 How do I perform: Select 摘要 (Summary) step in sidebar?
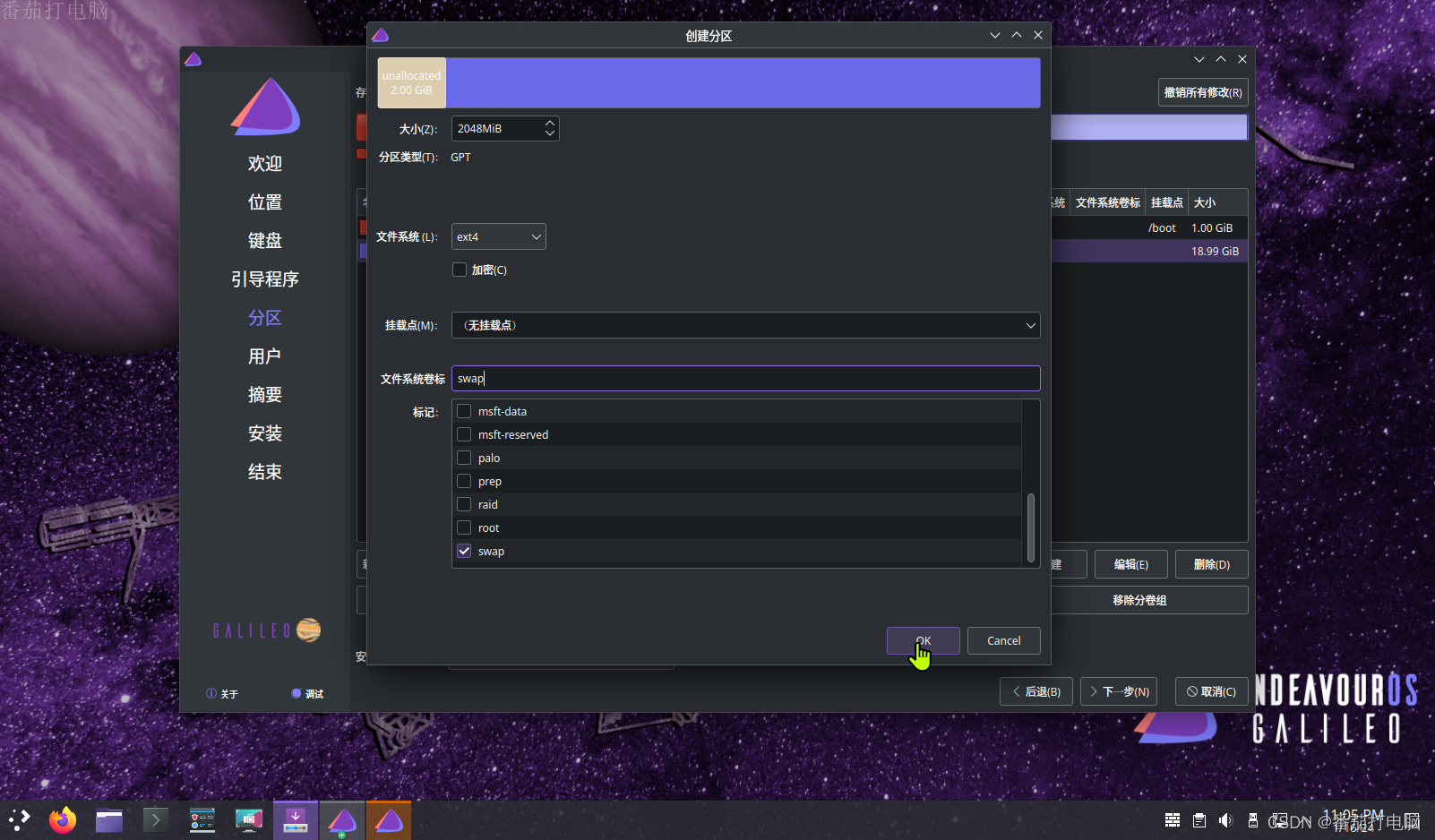tap(265, 395)
